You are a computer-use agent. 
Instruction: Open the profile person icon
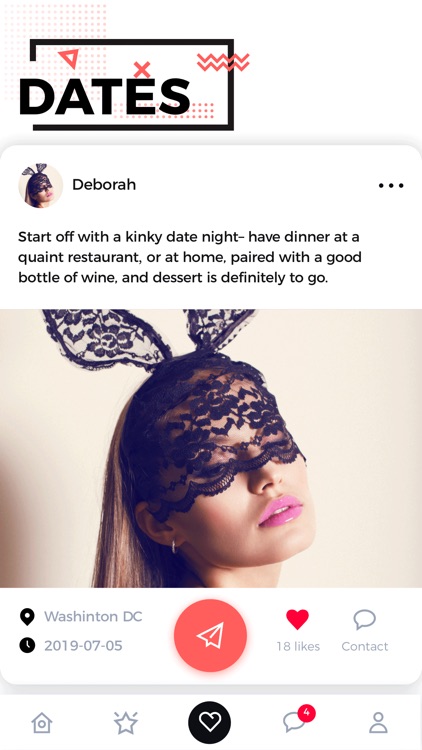tap(378, 722)
